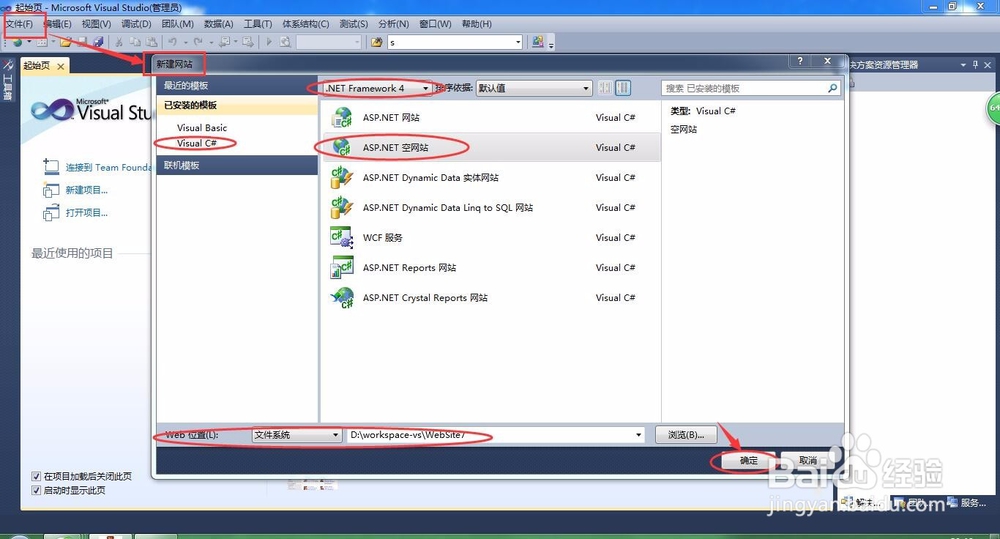This screenshot has width=1000, height=539.
Task: Click the 取消 button
Action: [x=807, y=461]
